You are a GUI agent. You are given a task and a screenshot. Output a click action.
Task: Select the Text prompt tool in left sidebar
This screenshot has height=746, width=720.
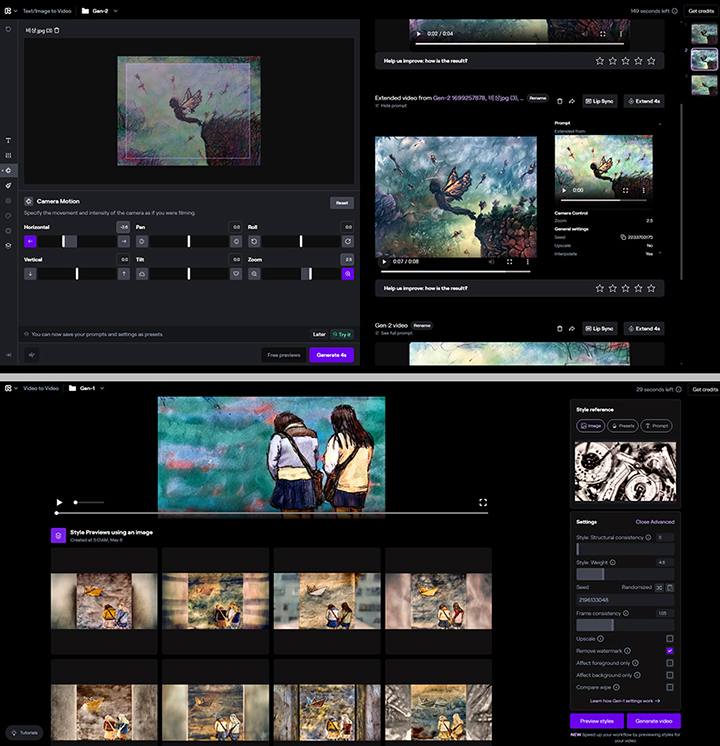coord(8,140)
